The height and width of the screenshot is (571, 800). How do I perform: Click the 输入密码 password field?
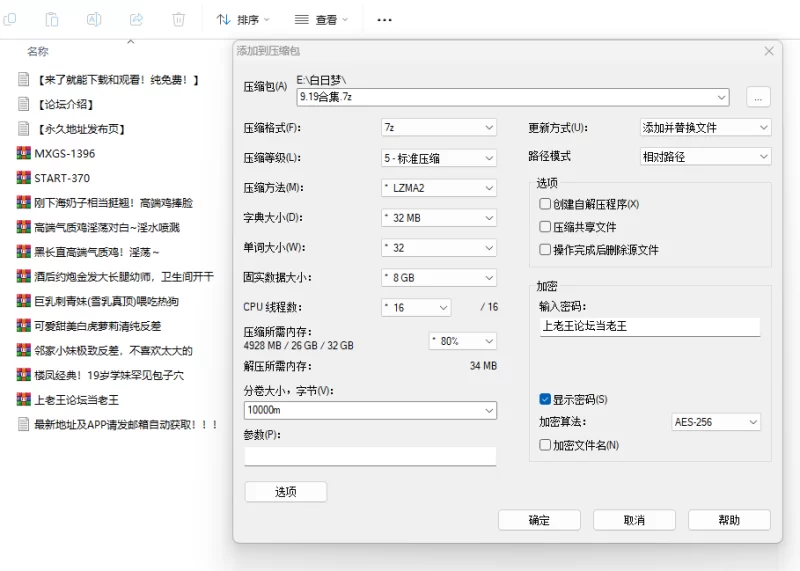650,327
